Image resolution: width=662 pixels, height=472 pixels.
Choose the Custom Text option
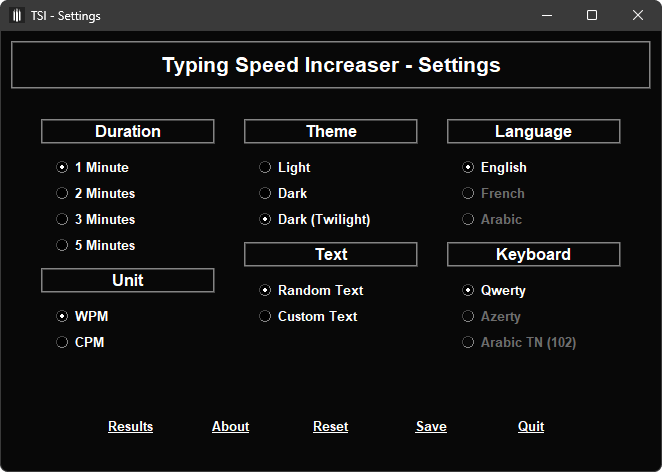[265, 317]
